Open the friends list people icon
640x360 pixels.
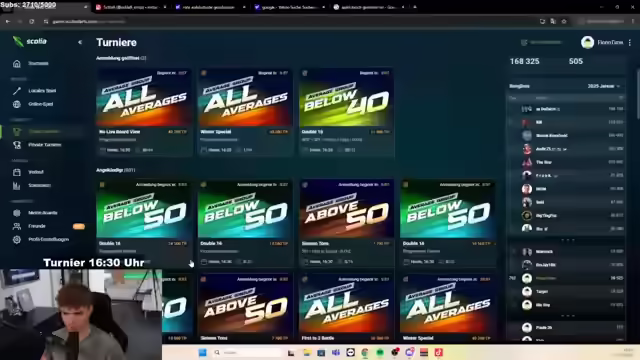(17, 226)
